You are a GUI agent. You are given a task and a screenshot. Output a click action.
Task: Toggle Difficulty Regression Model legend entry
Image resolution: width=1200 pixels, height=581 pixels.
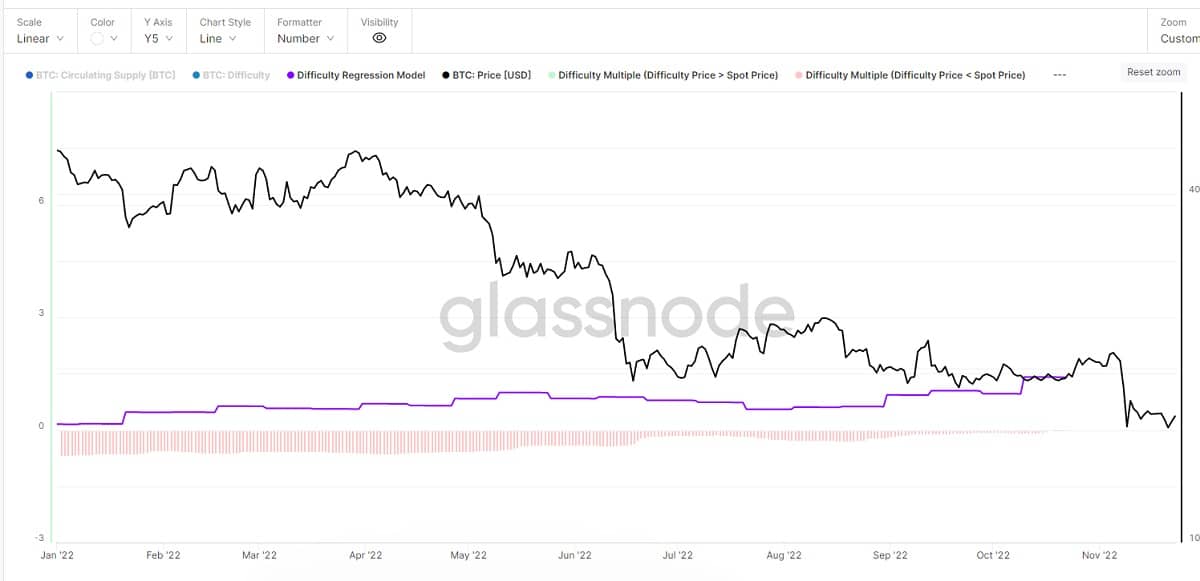356,75
